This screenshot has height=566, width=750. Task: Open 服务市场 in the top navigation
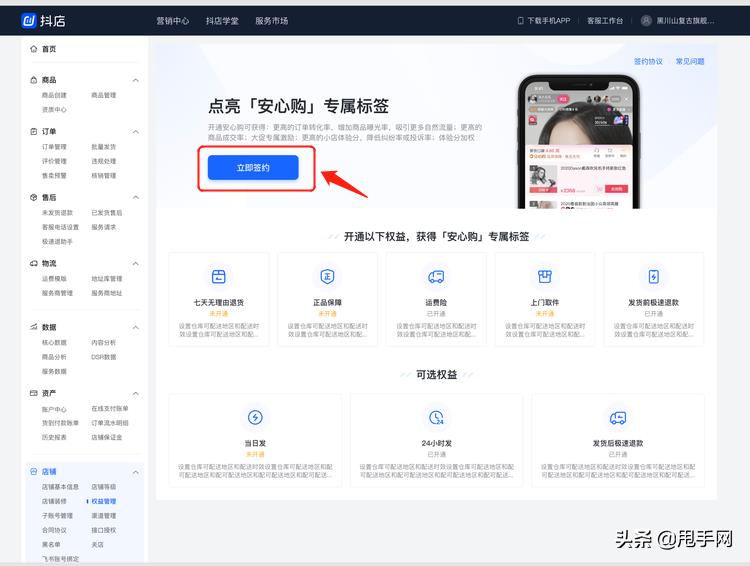[x=272, y=21]
